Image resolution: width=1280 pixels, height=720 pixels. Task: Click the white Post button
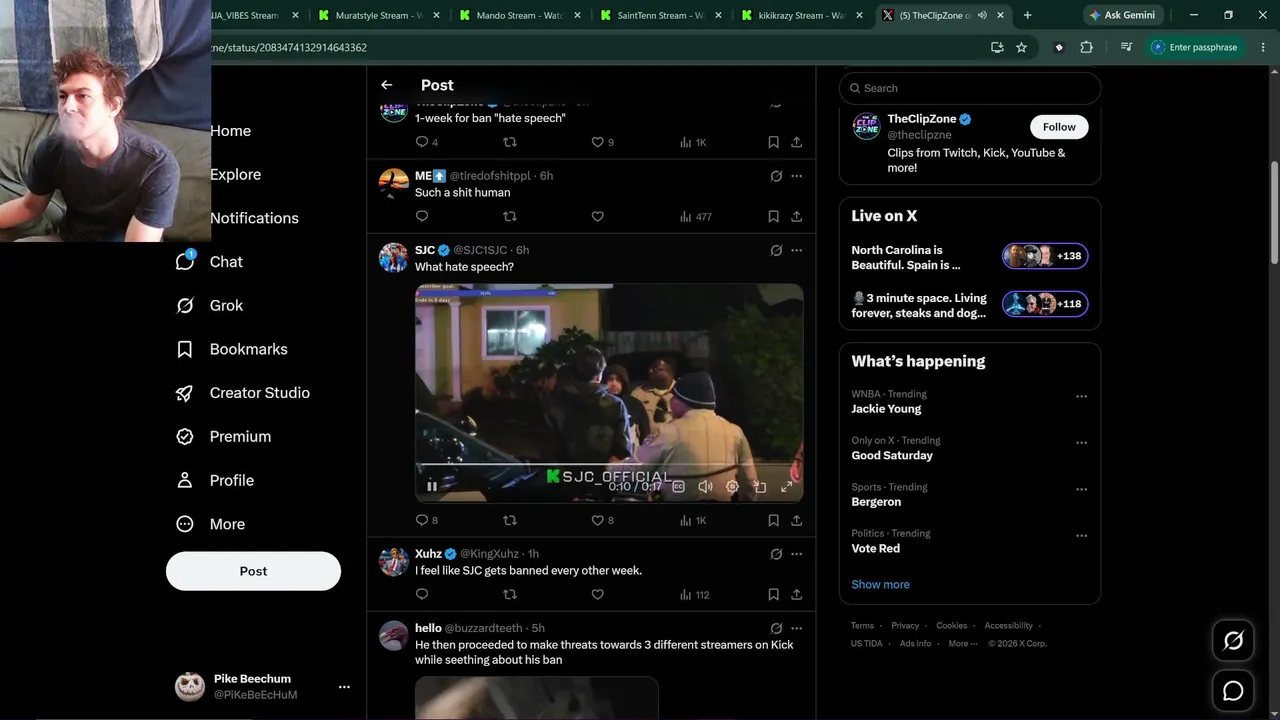(x=253, y=571)
